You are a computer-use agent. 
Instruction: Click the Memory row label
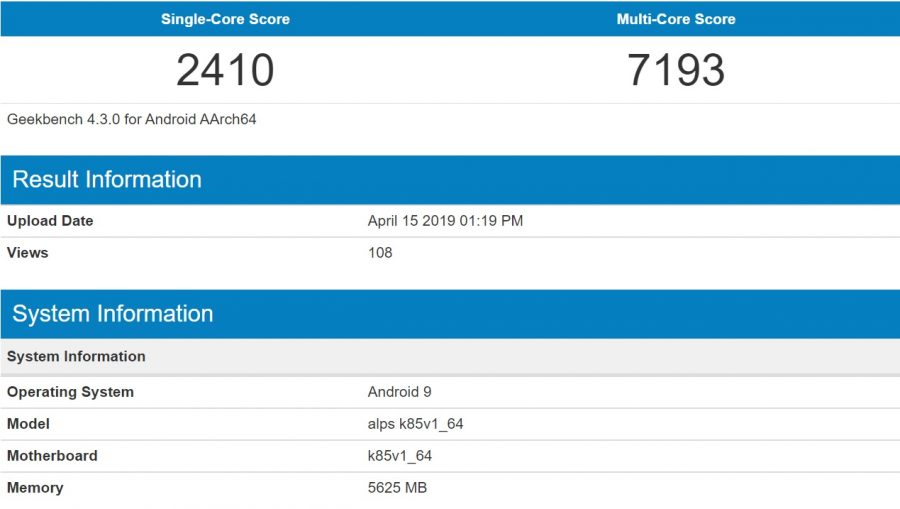pos(35,488)
